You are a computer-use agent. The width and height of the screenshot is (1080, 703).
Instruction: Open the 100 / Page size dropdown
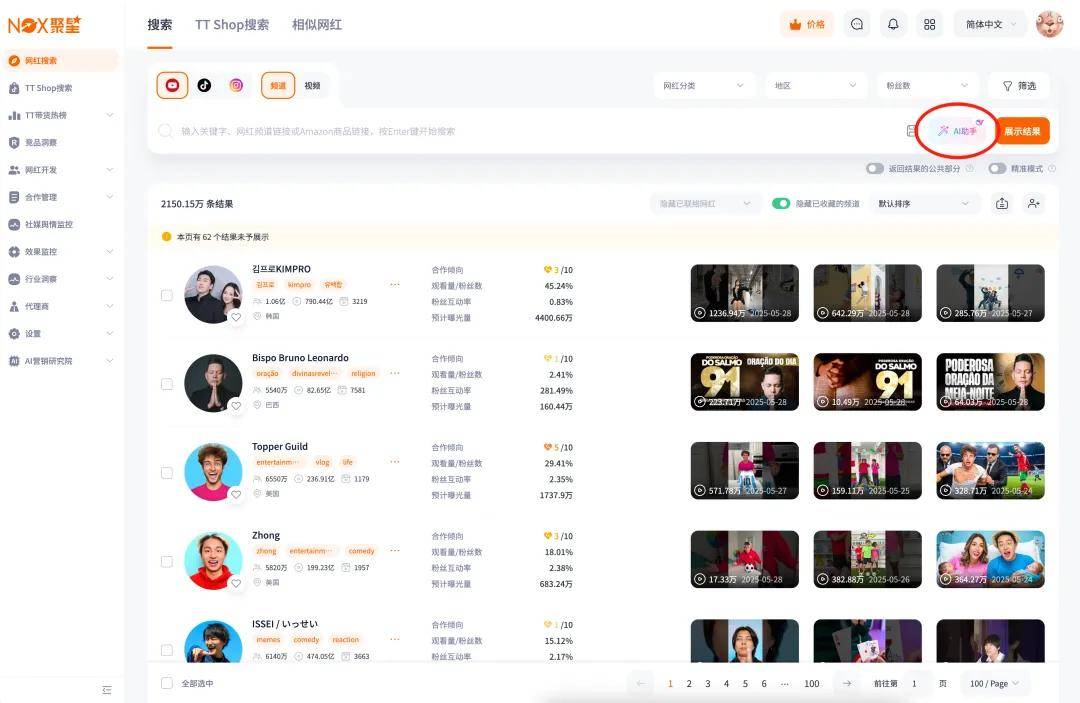(994, 684)
